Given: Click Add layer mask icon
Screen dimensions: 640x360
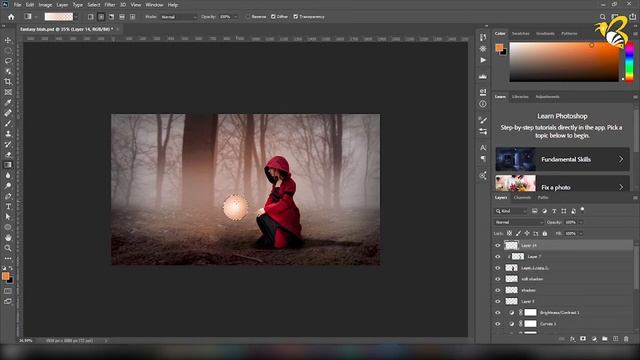Looking at the screenshot, I should pos(583,339).
